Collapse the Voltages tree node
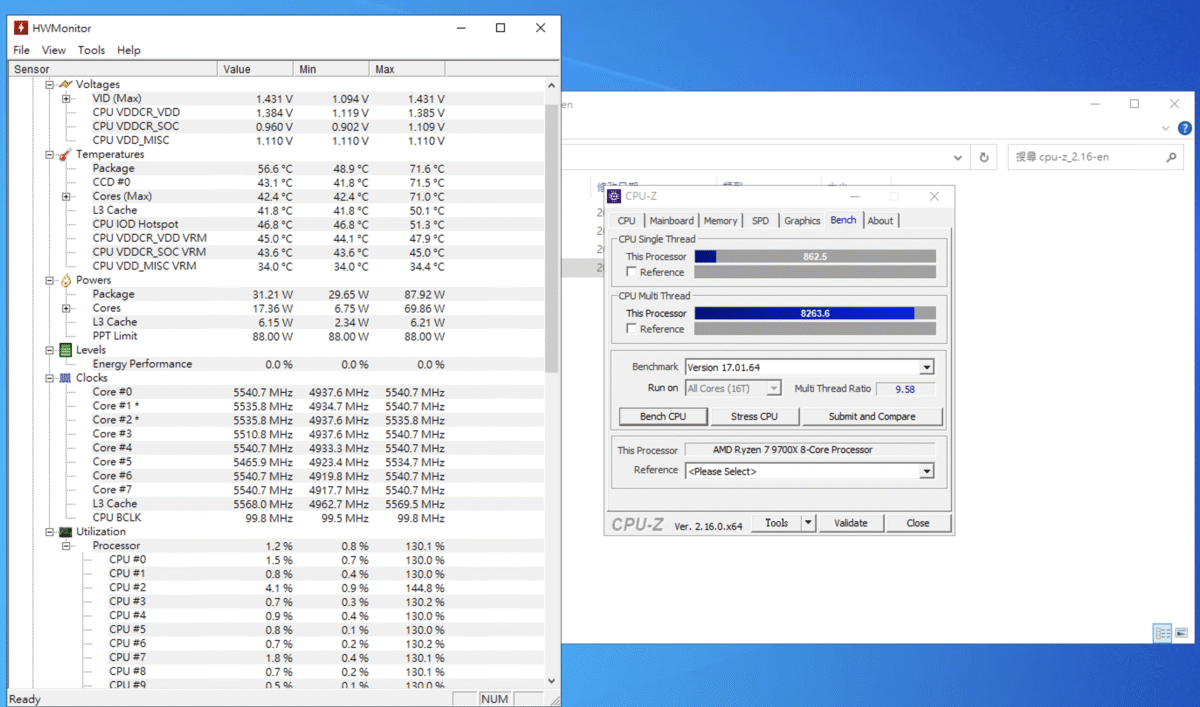Image resolution: width=1200 pixels, height=707 pixels. coord(50,84)
